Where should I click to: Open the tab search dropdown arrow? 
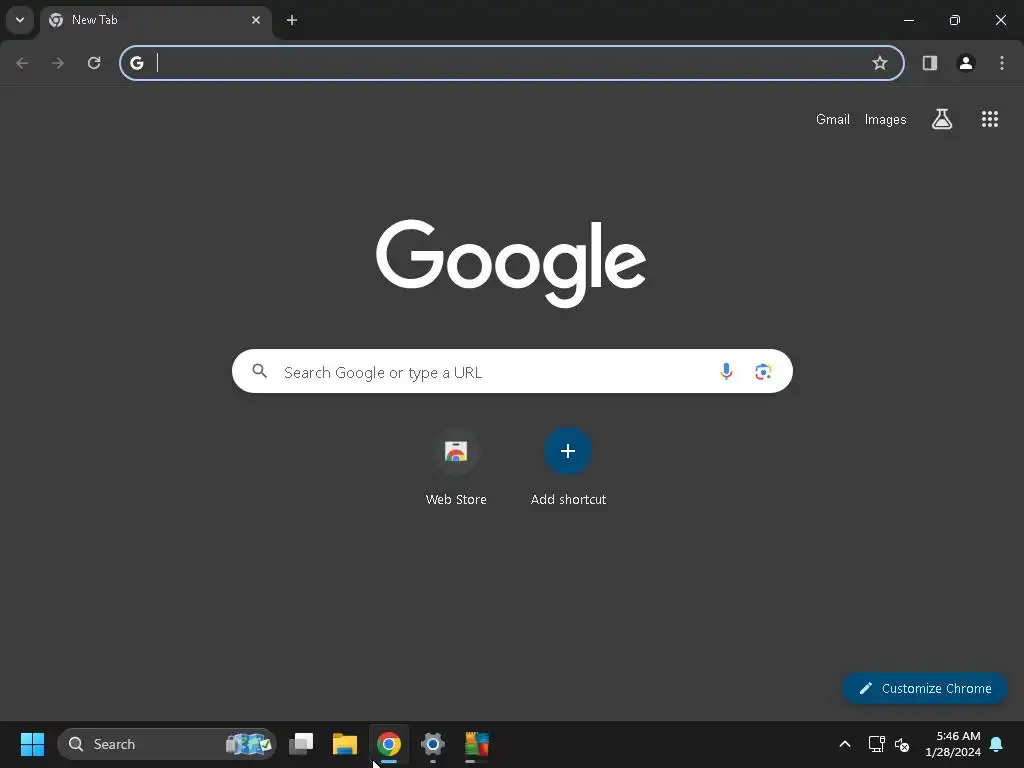[20, 20]
